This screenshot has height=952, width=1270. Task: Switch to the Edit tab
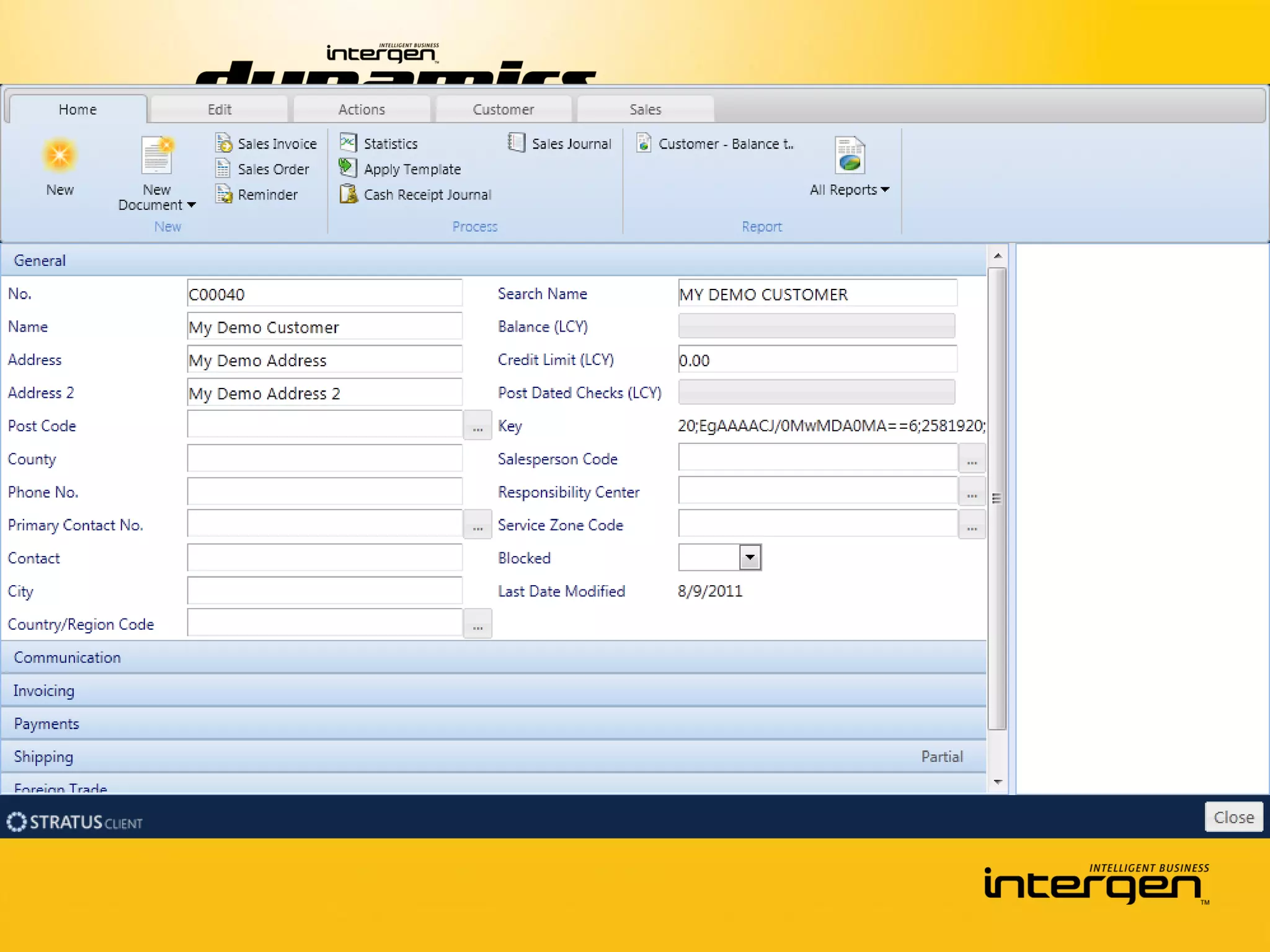coord(220,110)
